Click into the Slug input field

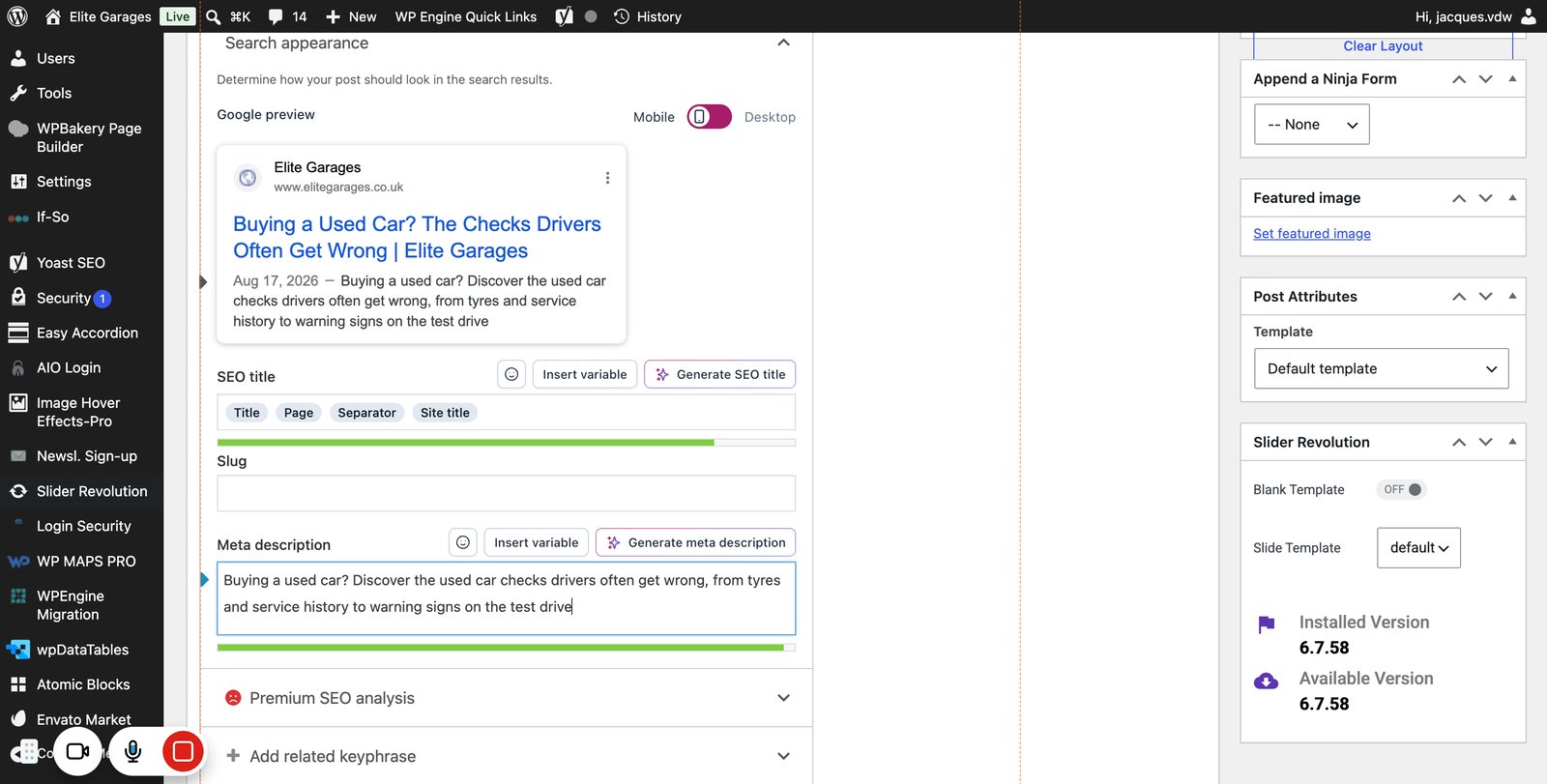click(507, 493)
